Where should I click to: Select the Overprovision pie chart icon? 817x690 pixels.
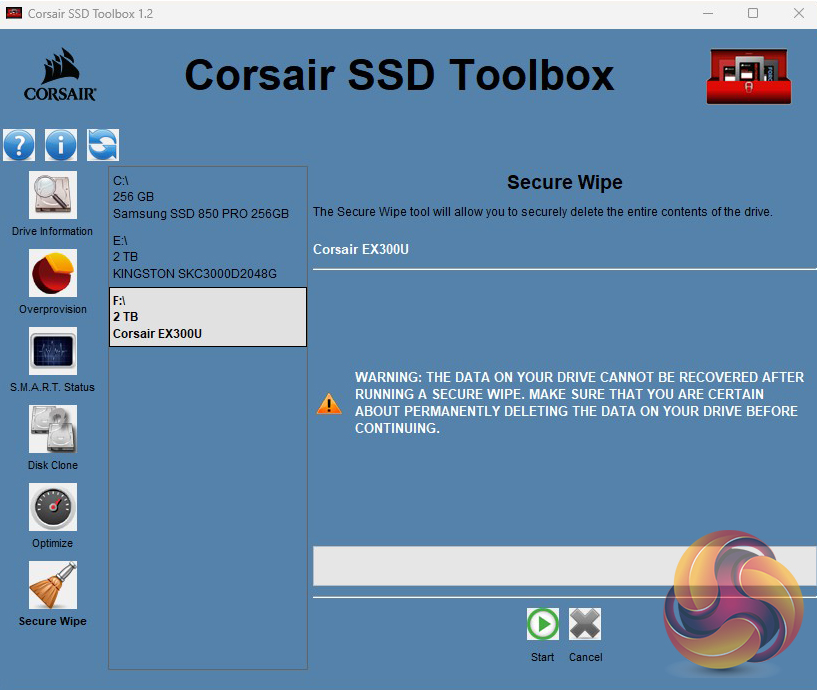tap(52, 274)
